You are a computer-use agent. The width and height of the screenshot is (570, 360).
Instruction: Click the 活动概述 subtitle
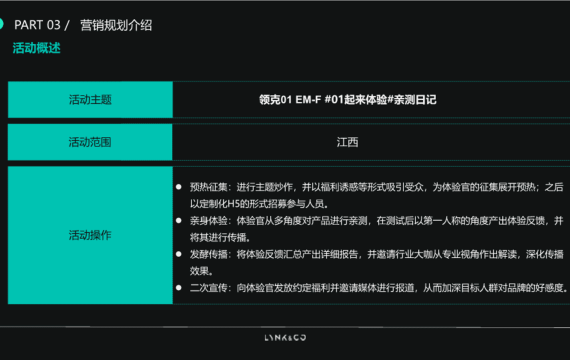tap(36, 48)
